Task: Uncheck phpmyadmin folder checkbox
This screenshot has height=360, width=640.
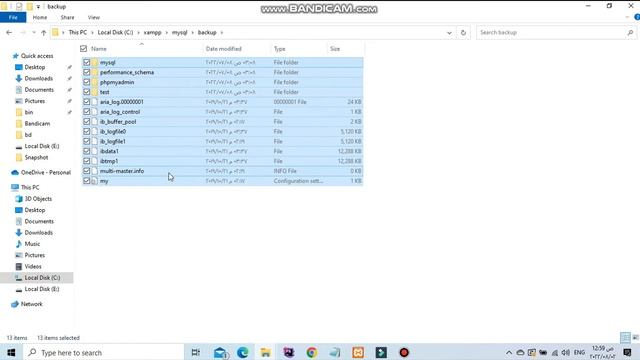Action: [87, 82]
